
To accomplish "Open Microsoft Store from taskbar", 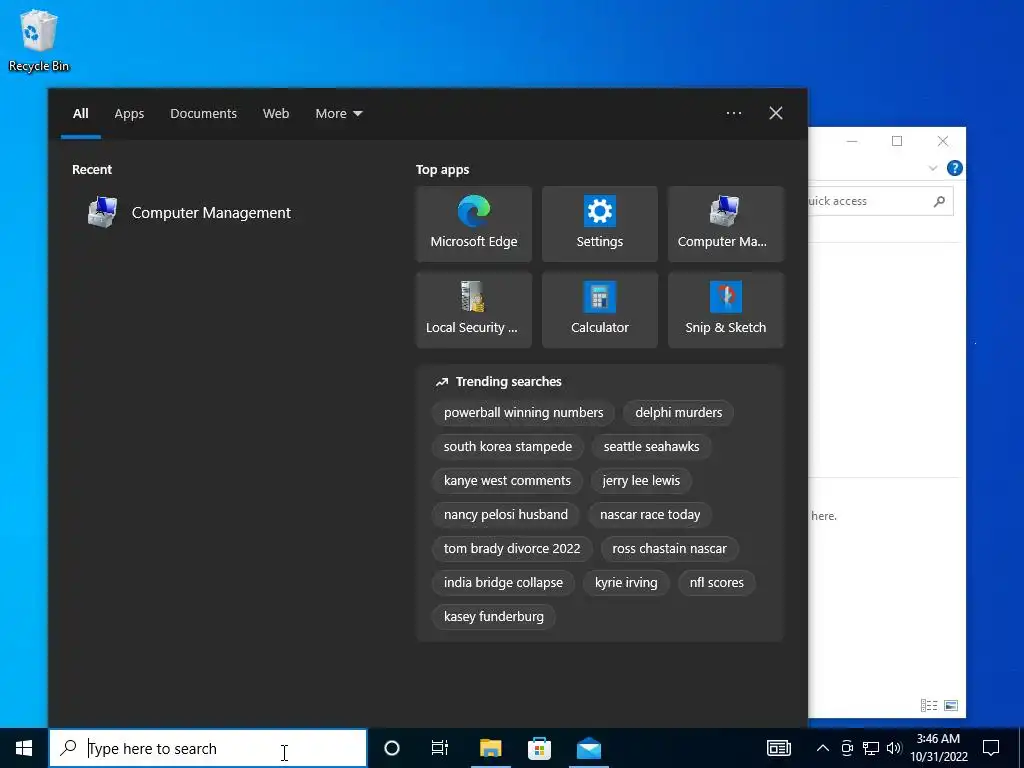I will click(x=539, y=748).
